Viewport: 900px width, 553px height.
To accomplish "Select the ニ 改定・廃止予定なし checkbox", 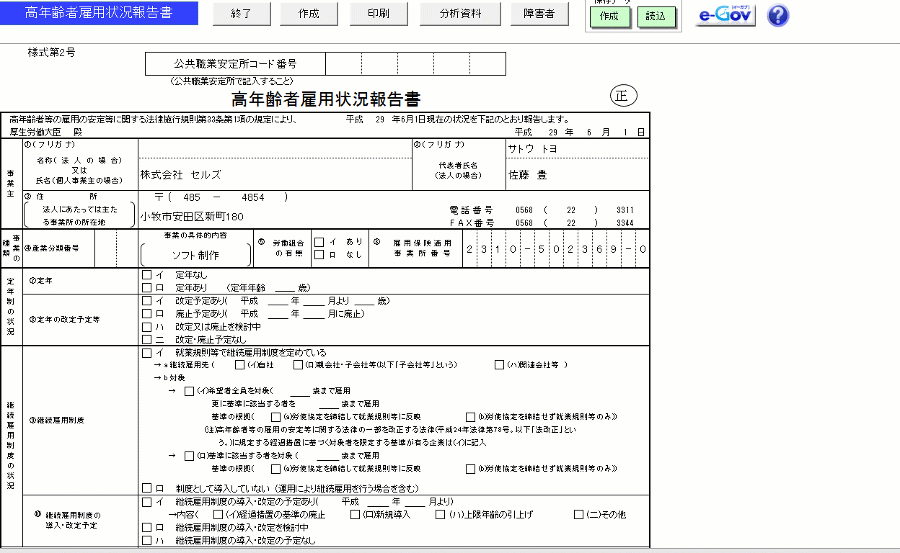I will coord(146,339).
